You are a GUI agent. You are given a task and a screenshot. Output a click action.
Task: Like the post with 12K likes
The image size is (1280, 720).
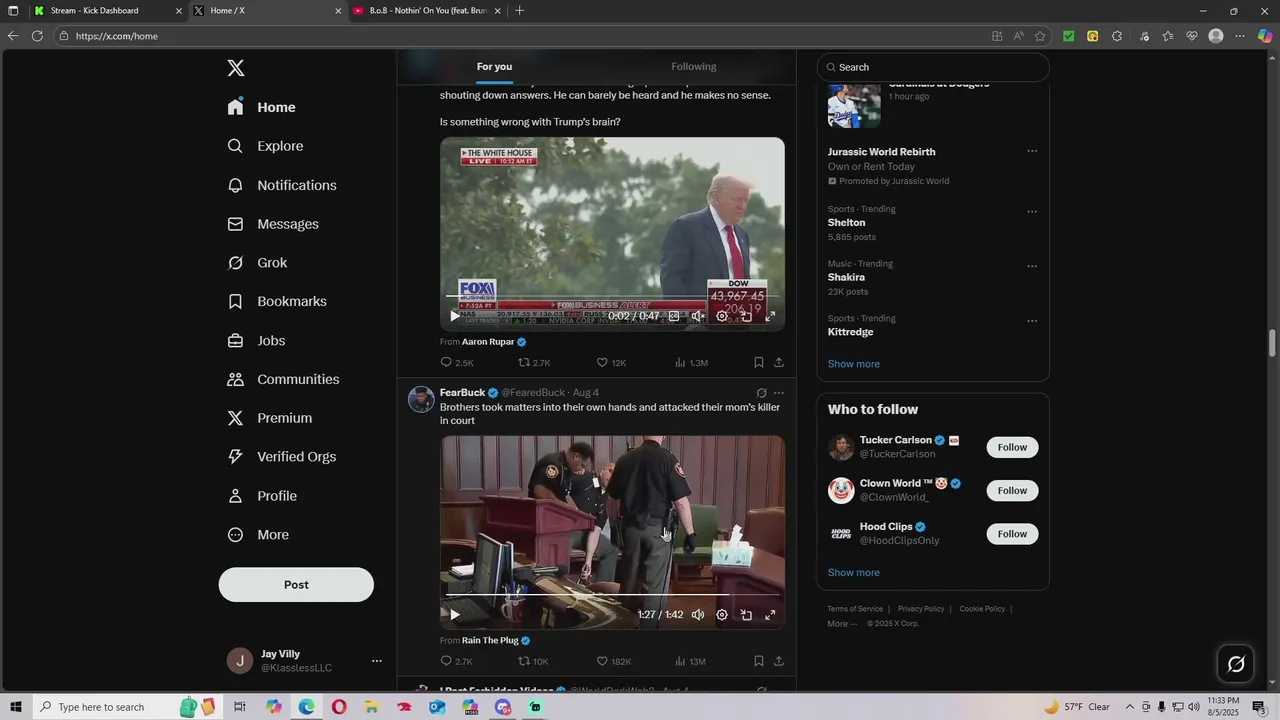611,363
